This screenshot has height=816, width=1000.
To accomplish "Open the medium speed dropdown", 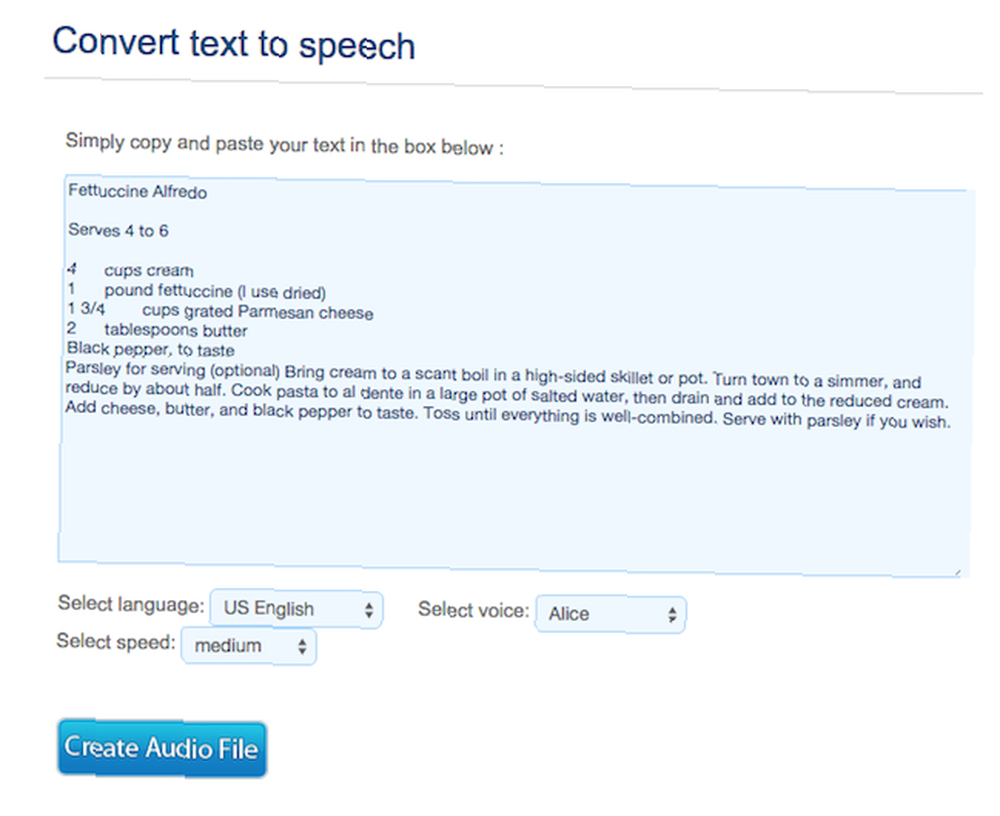I will [x=249, y=646].
